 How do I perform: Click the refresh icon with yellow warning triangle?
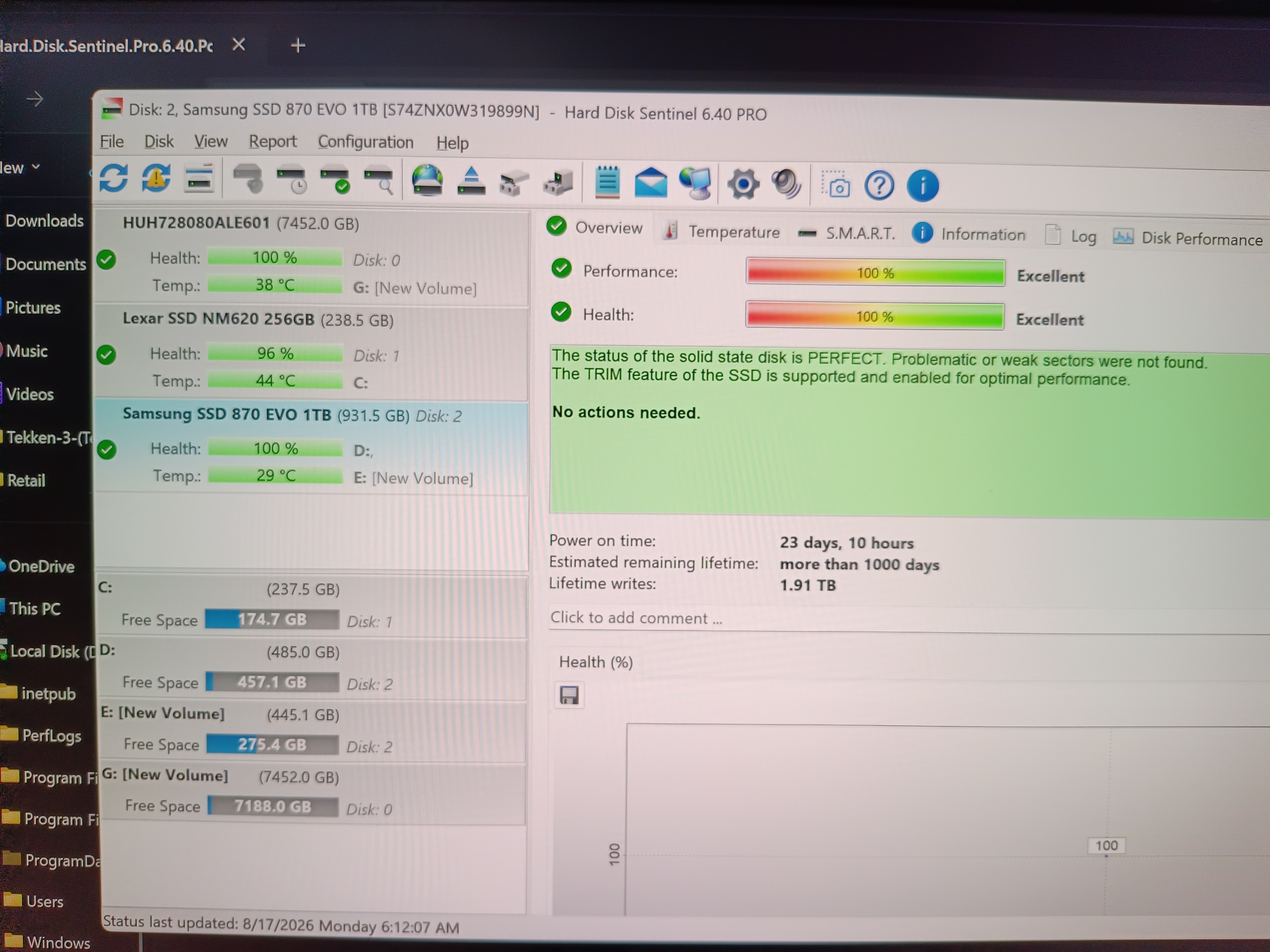coord(156,178)
